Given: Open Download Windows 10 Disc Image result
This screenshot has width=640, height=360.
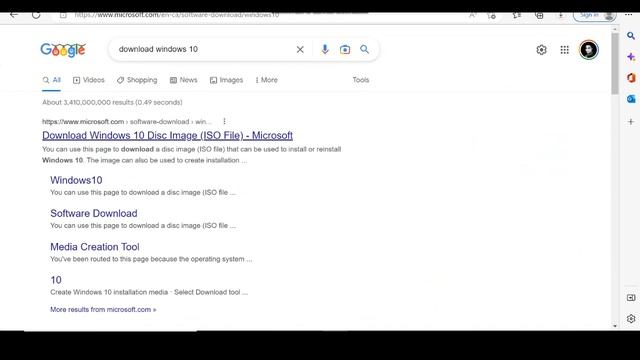Looking at the screenshot, I should click(167, 135).
